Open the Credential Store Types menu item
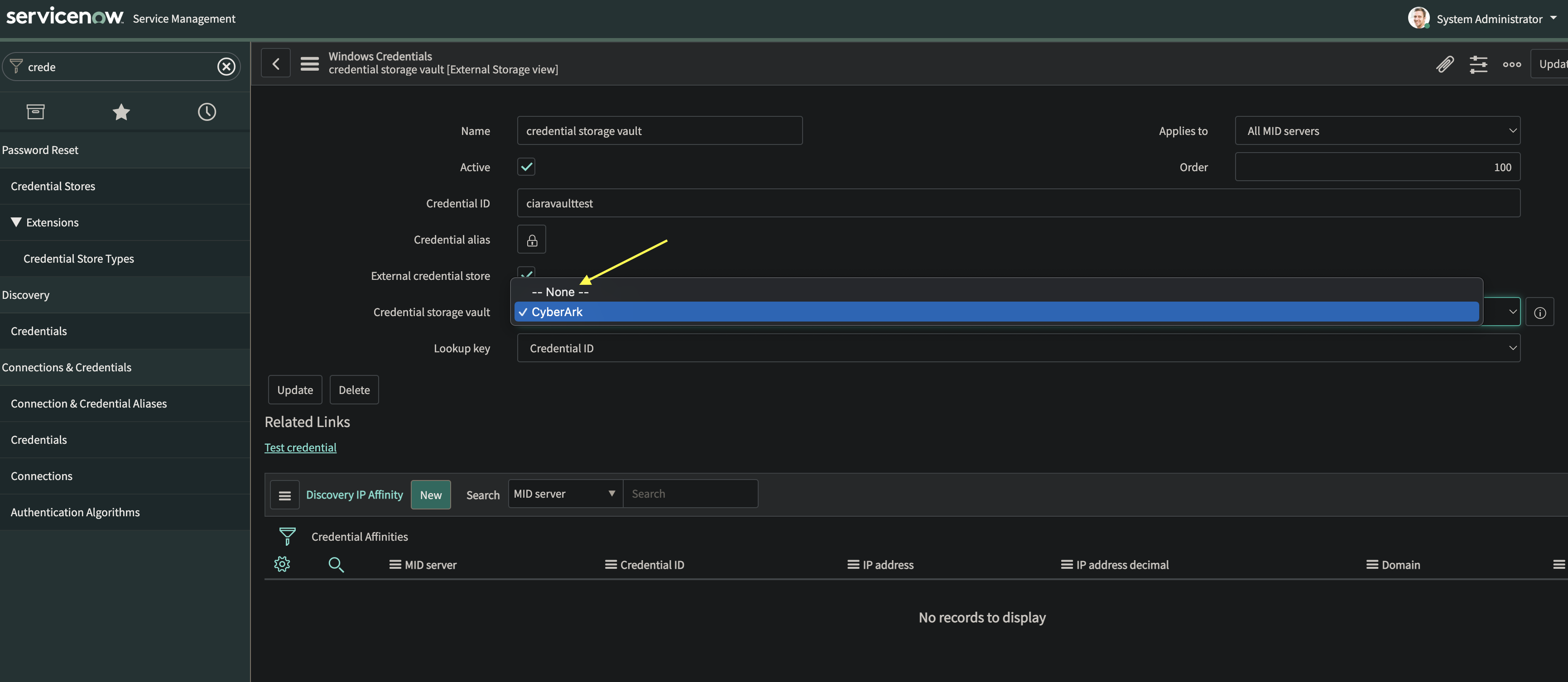The height and width of the screenshot is (682, 1568). point(78,258)
